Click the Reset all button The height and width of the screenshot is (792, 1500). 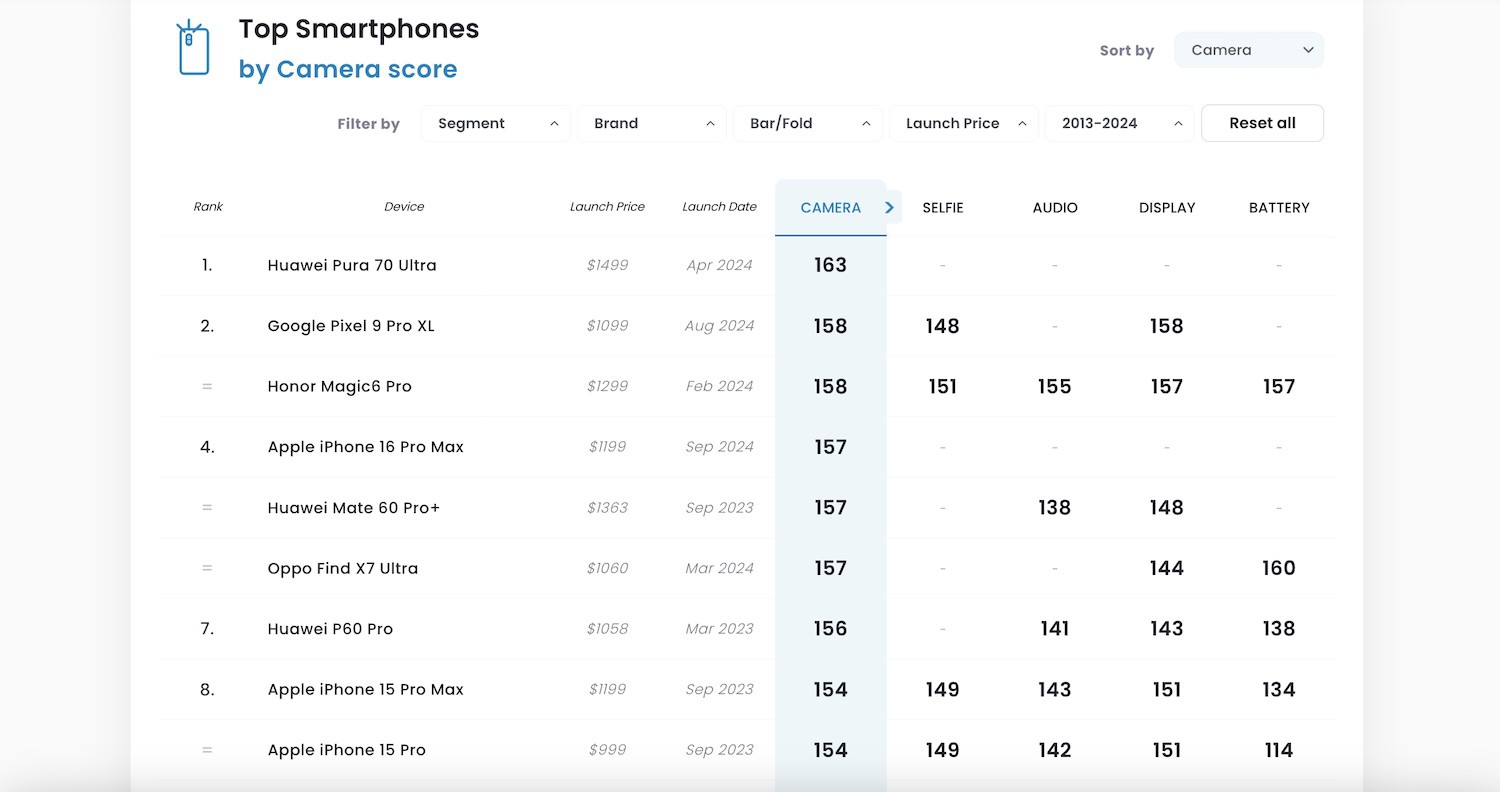point(1262,123)
